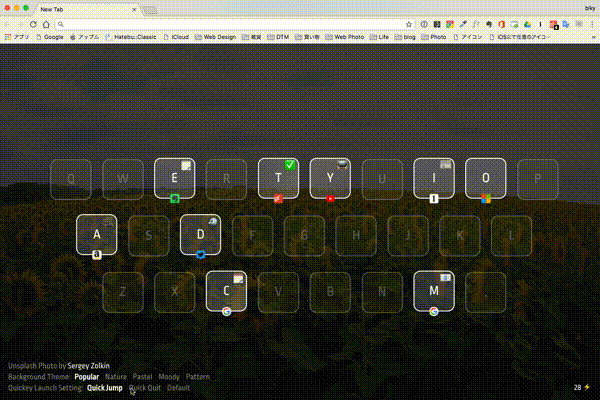Open the T shortcut key tile
Screen dimensions: 600x400
pyautogui.click(x=278, y=178)
